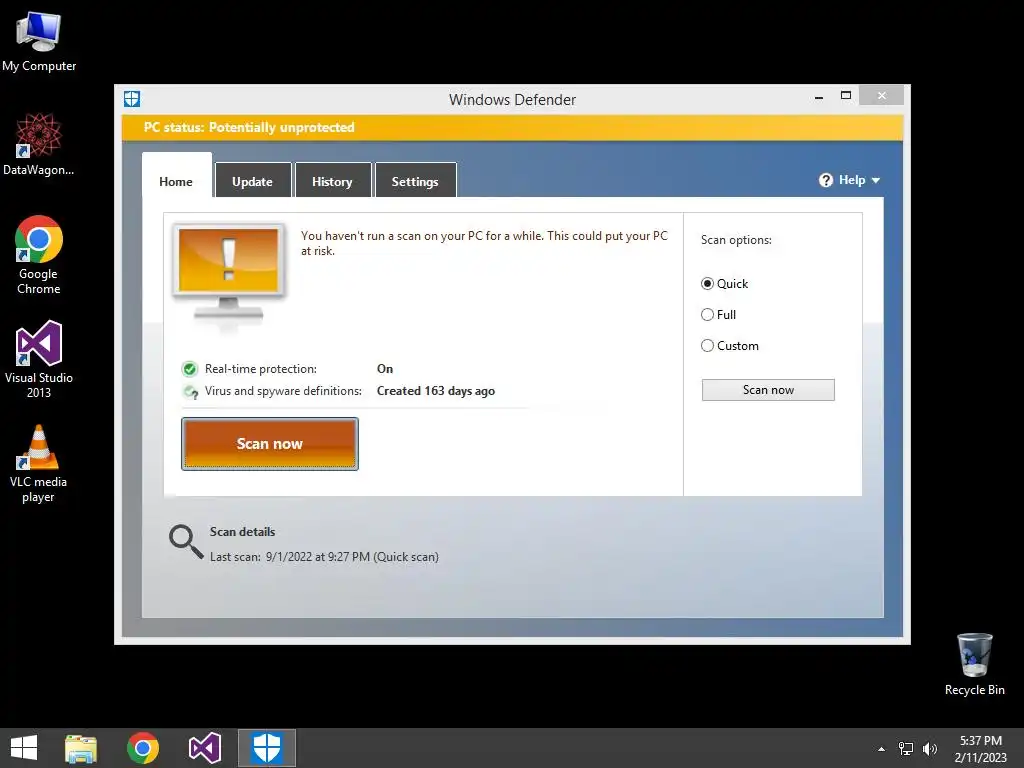Expand the Help dropdown arrow

pos(876,180)
